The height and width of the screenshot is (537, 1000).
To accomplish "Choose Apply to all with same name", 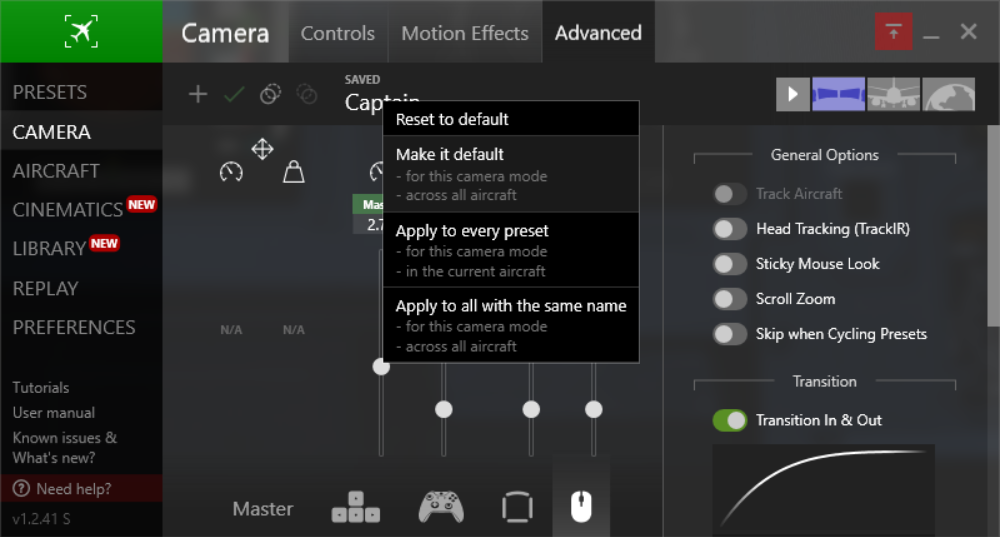I will 511,325.
